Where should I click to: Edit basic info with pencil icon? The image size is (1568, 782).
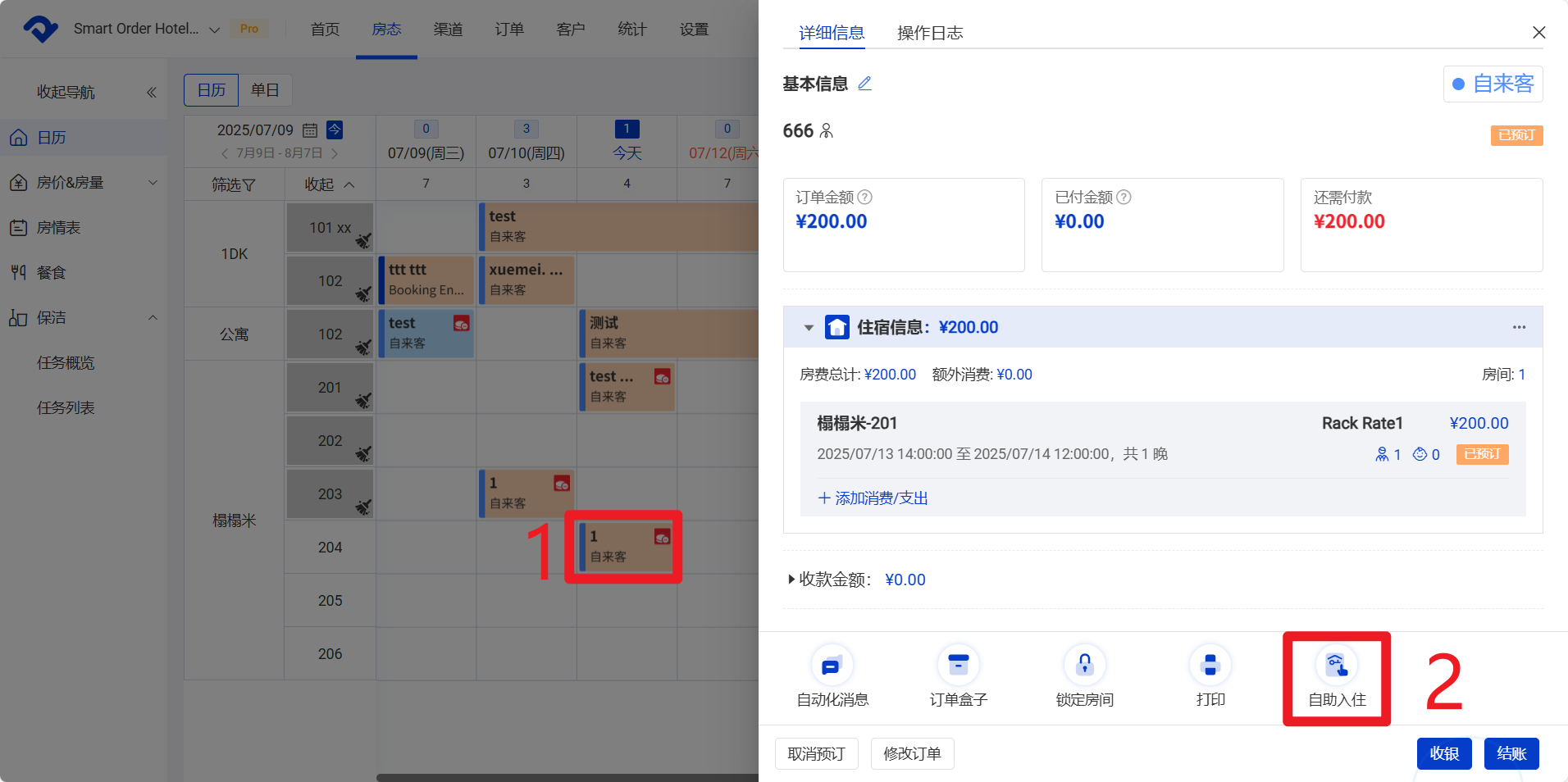point(864,84)
